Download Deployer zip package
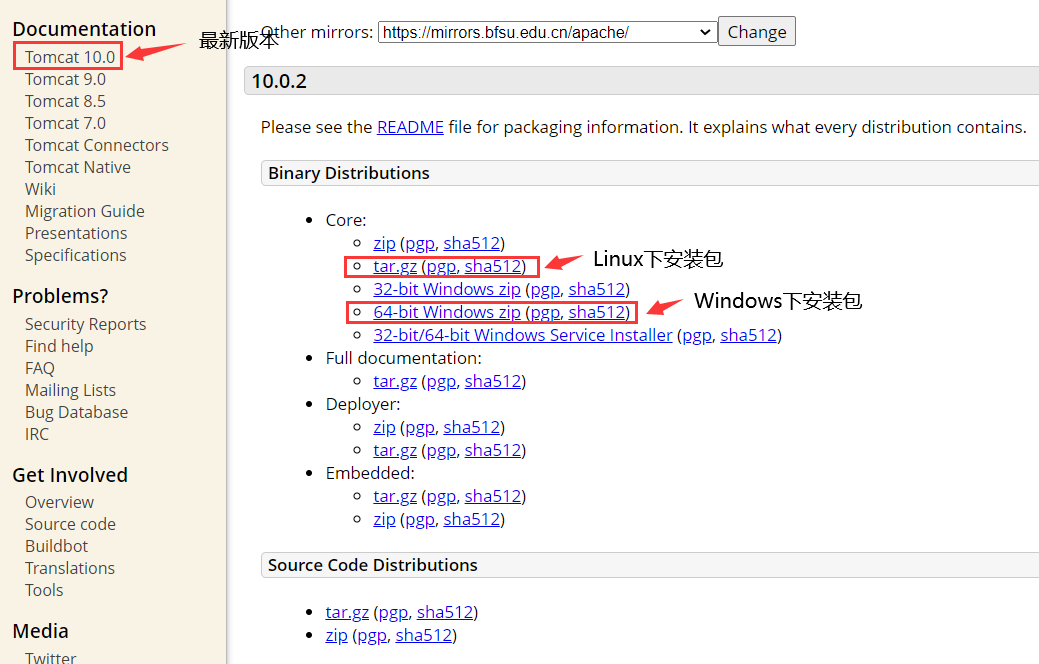Screen dimensions: 1039x664 [x=384, y=427]
